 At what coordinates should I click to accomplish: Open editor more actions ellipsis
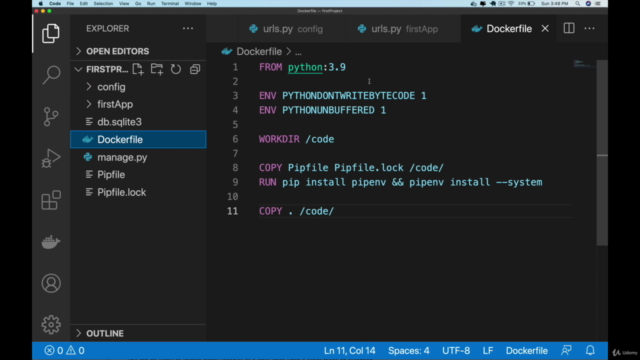[x=589, y=29]
